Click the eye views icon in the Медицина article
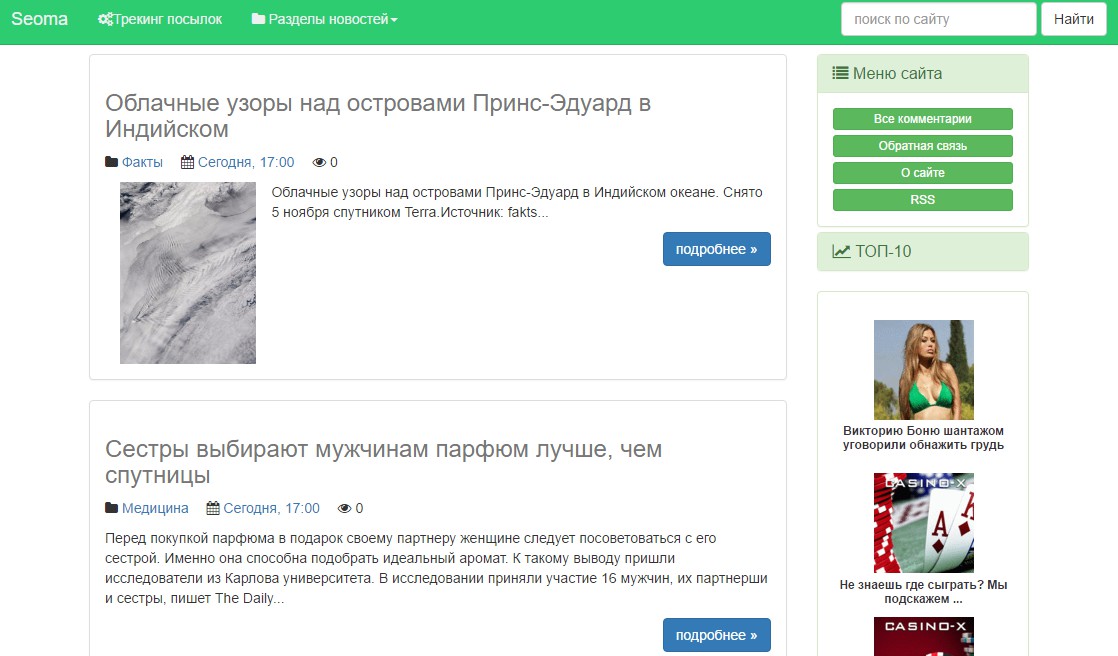Viewport: 1118px width, 656px height. pos(344,508)
